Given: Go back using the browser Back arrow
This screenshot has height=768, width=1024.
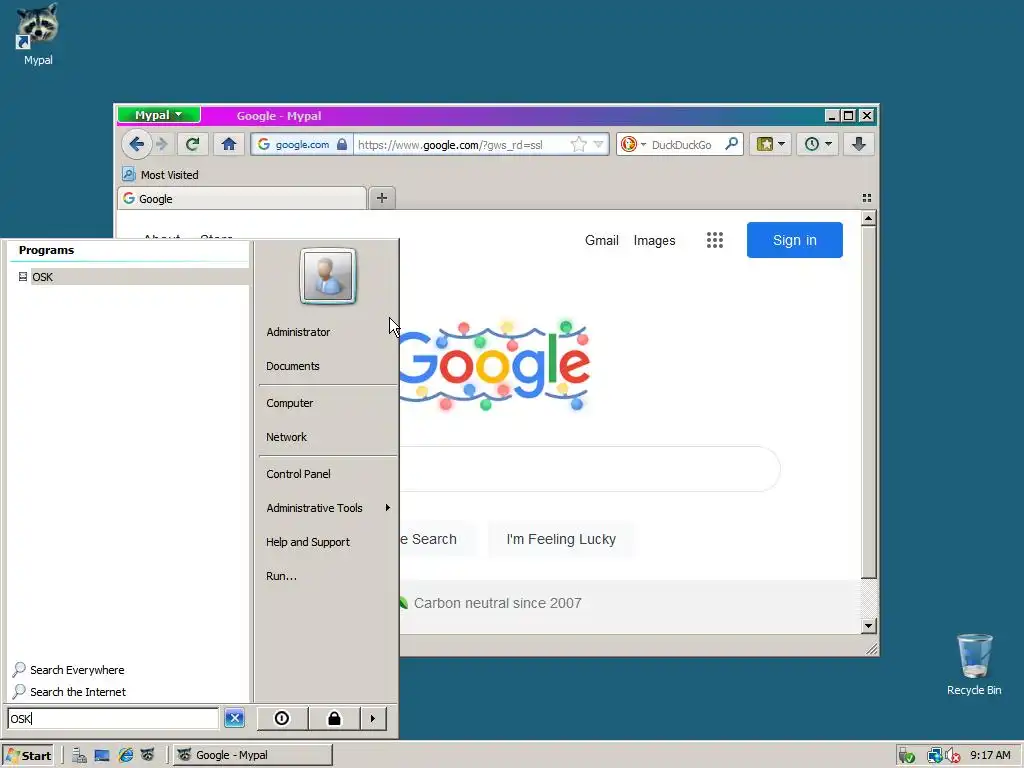Looking at the screenshot, I should 136,144.
